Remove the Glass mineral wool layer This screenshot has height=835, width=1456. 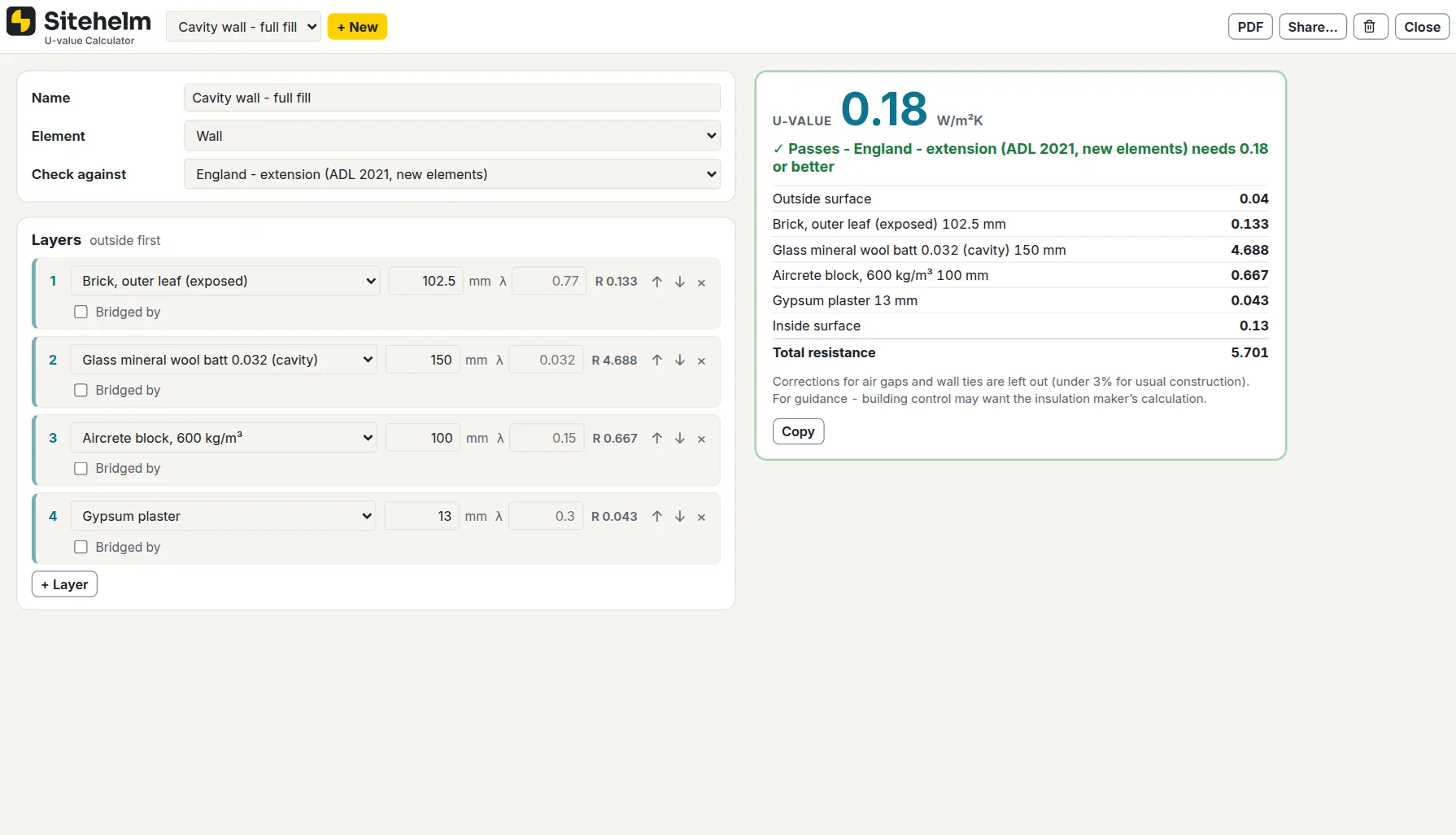coord(701,361)
